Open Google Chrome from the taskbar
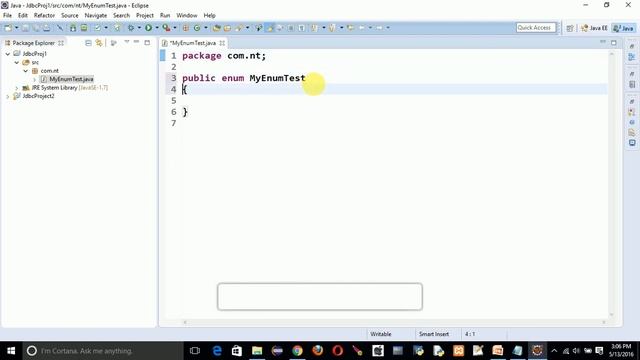Viewport: 640px width, 360px height. point(297,351)
